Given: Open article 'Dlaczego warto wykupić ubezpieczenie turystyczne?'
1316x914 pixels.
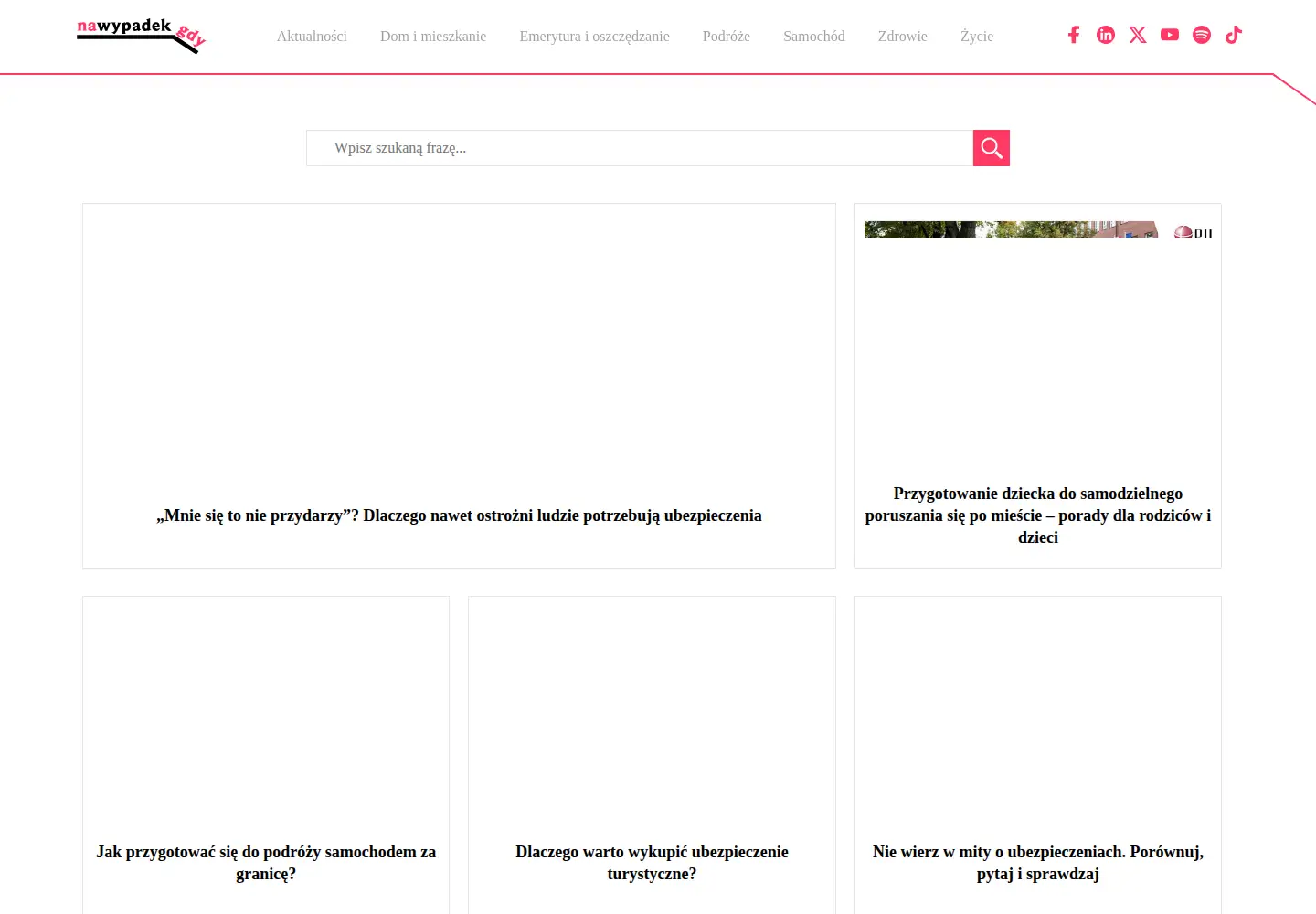Looking at the screenshot, I should [652, 863].
